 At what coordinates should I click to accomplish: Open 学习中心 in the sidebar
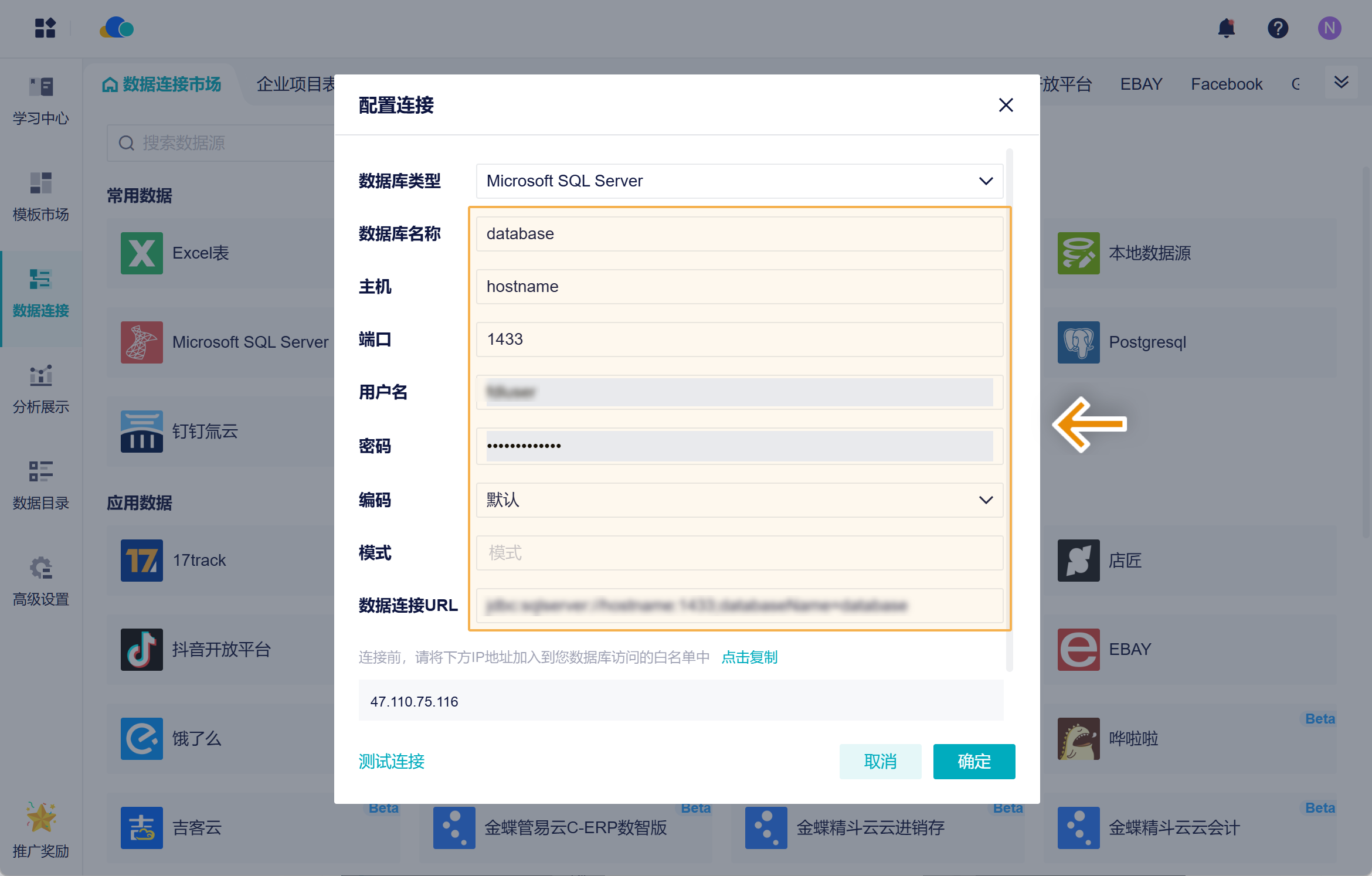tap(41, 100)
